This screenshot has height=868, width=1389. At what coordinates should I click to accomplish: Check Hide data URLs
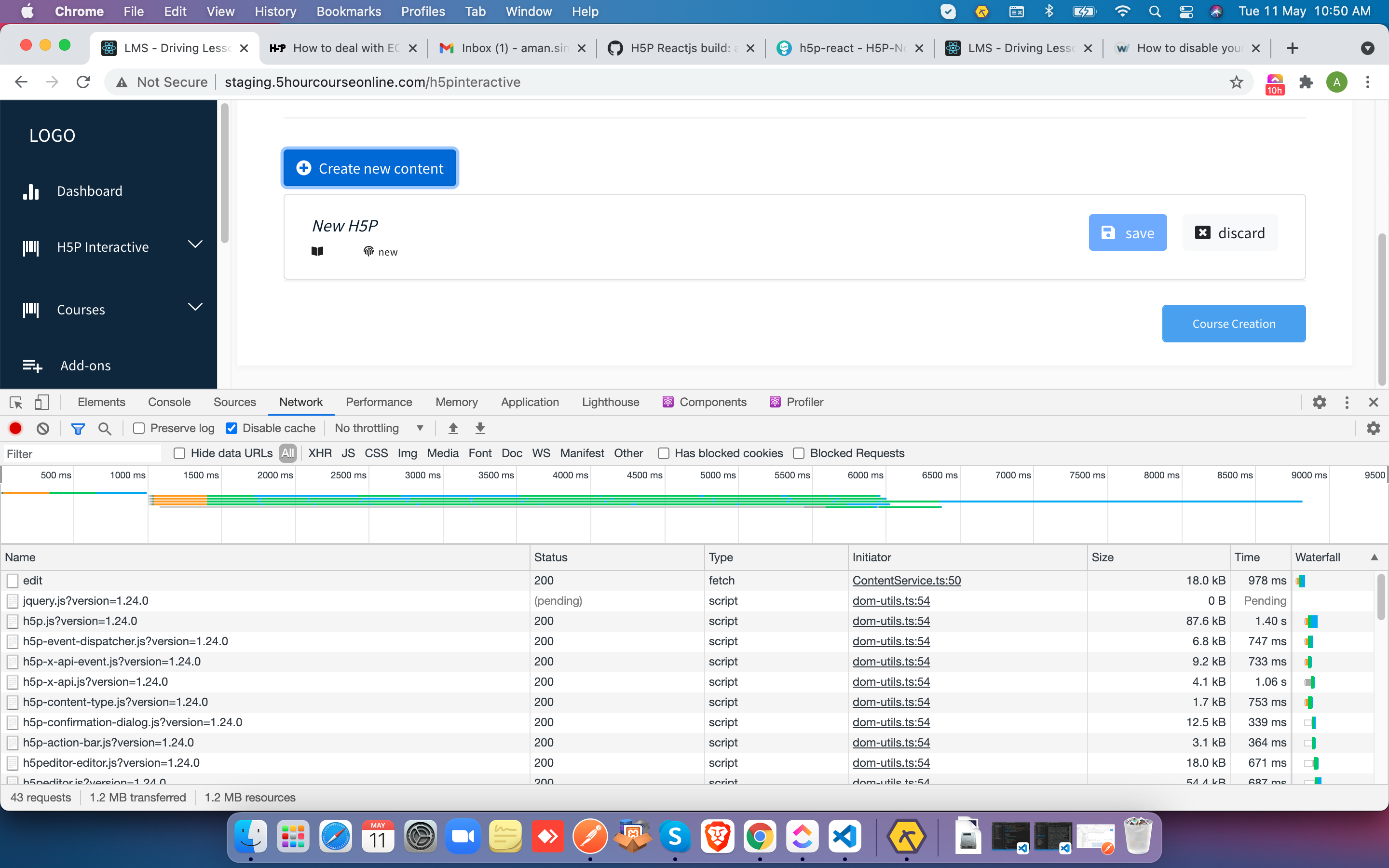pos(179,453)
